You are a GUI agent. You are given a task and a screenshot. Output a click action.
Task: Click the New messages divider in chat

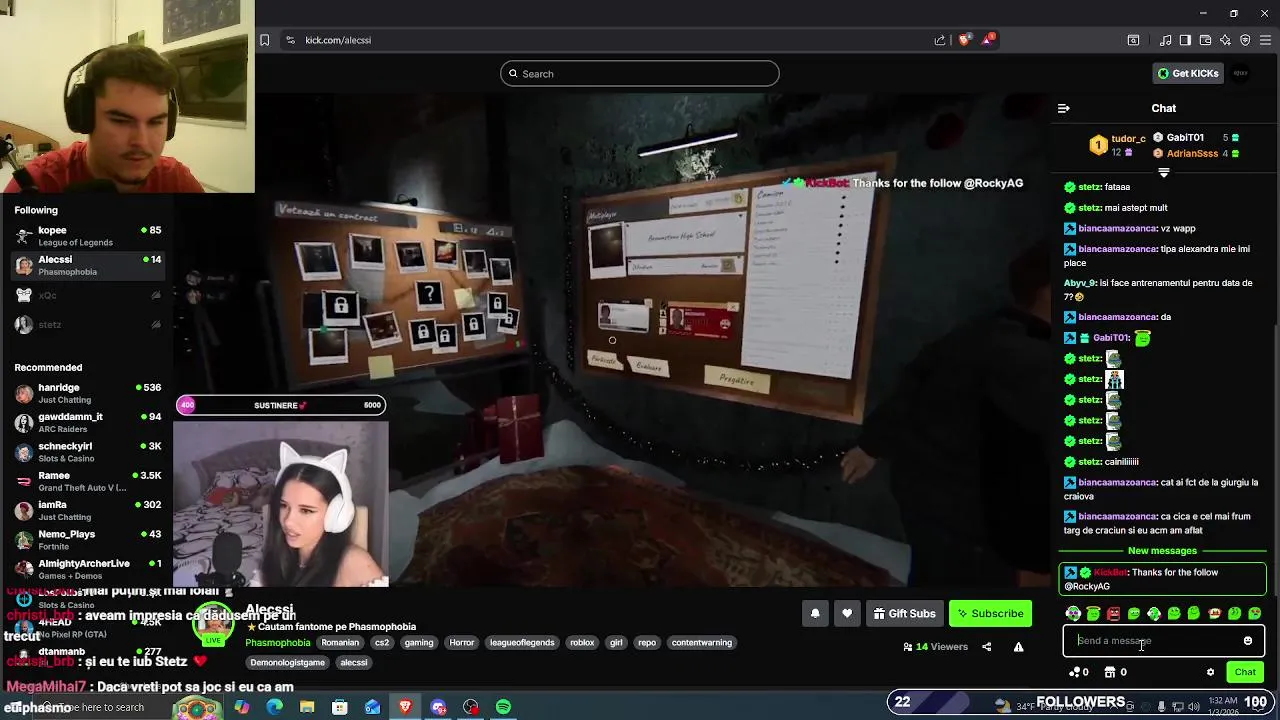(x=1162, y=551)
